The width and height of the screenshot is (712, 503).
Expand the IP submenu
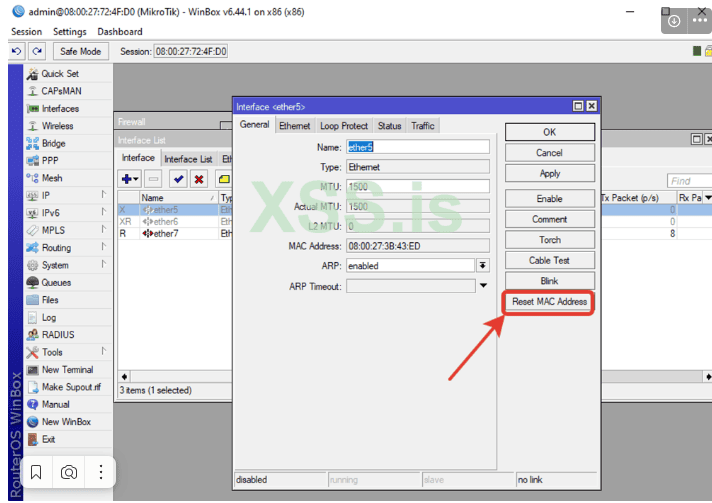104,195
